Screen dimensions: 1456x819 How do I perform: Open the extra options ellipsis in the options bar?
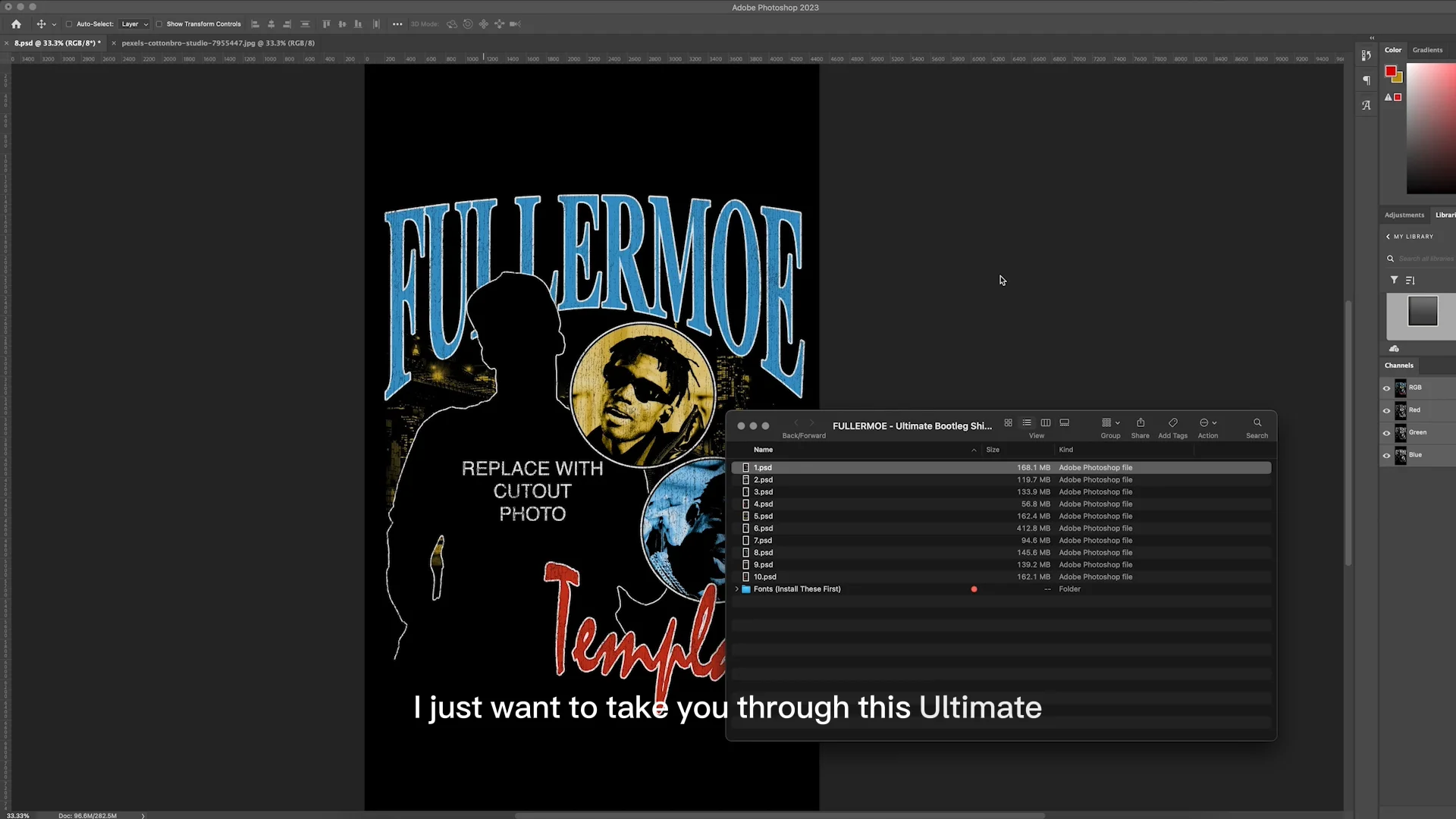(397, 24)
